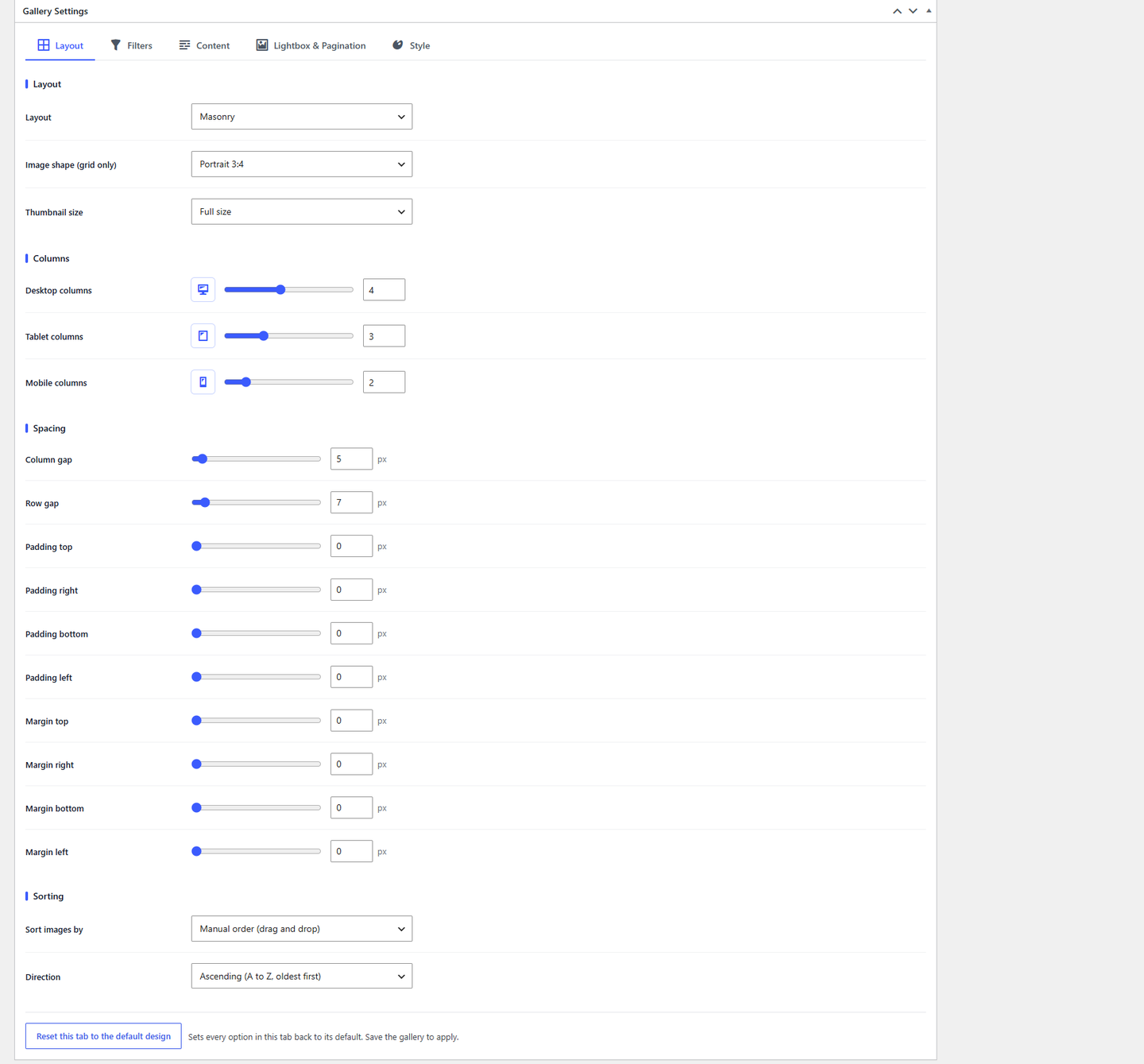Click Reset this tab to the default design

(103, 1036)
